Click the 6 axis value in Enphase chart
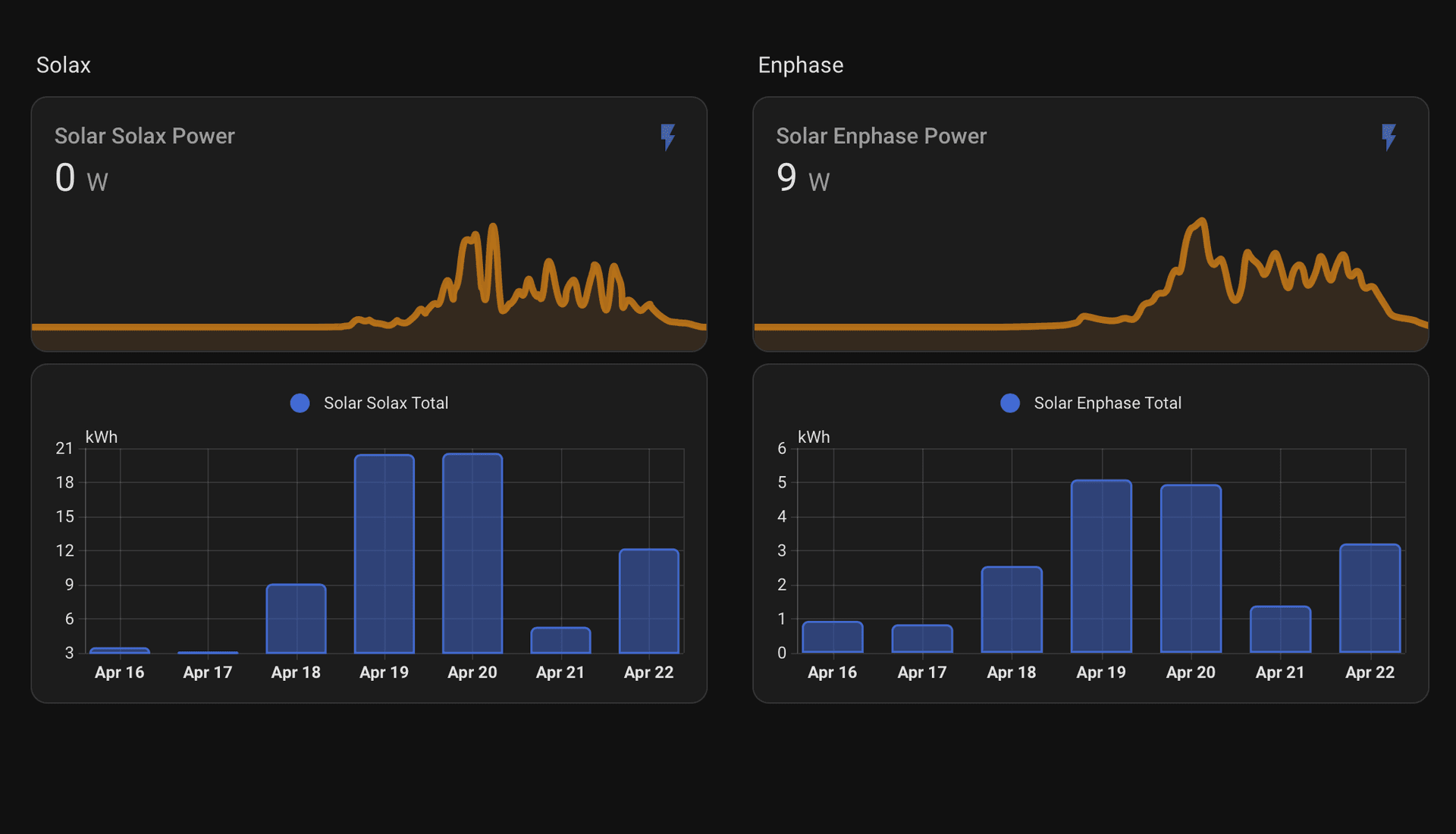The width and height of the screenshot is (1456, 834). pos(782,448)
